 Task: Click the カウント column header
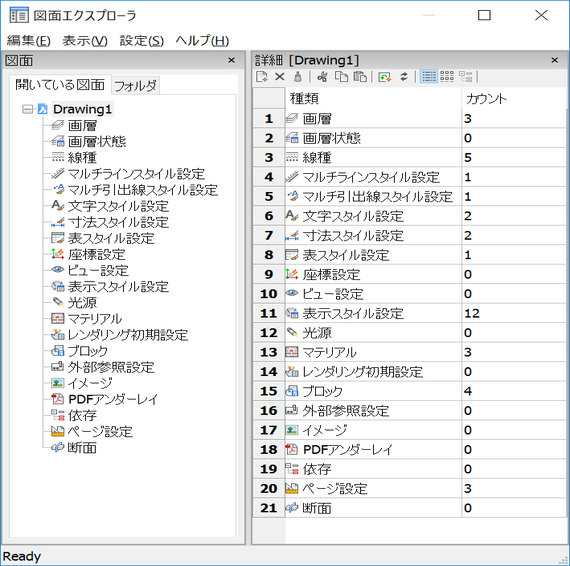(514, 98)
